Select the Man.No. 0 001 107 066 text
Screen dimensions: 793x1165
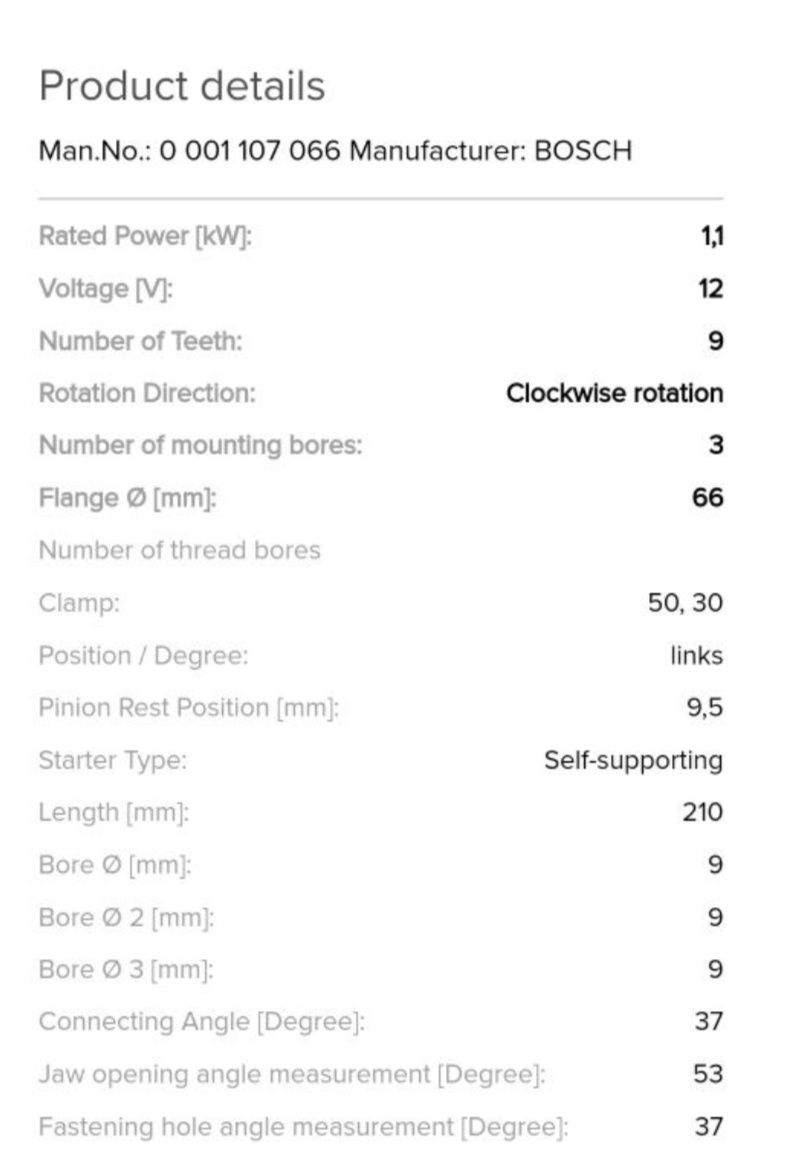point(190,151)
